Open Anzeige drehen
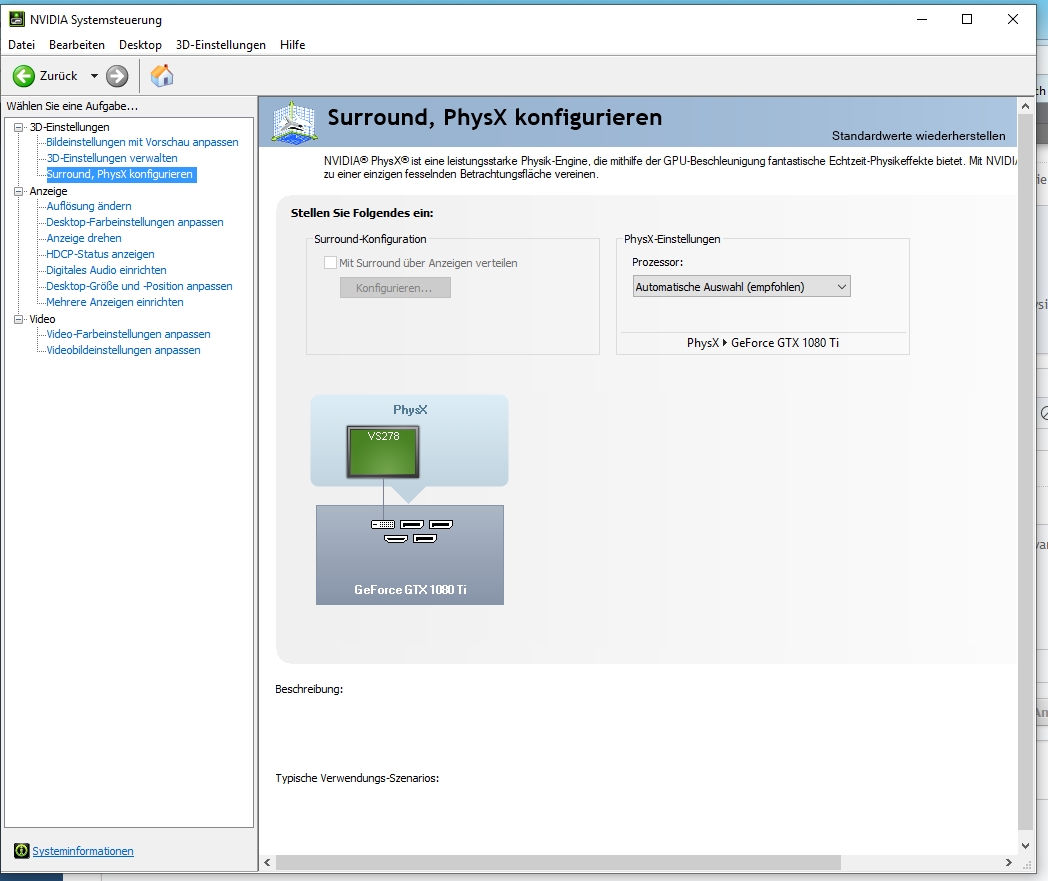Screen dimensions: 1048x881 click(x=84, y=239)
